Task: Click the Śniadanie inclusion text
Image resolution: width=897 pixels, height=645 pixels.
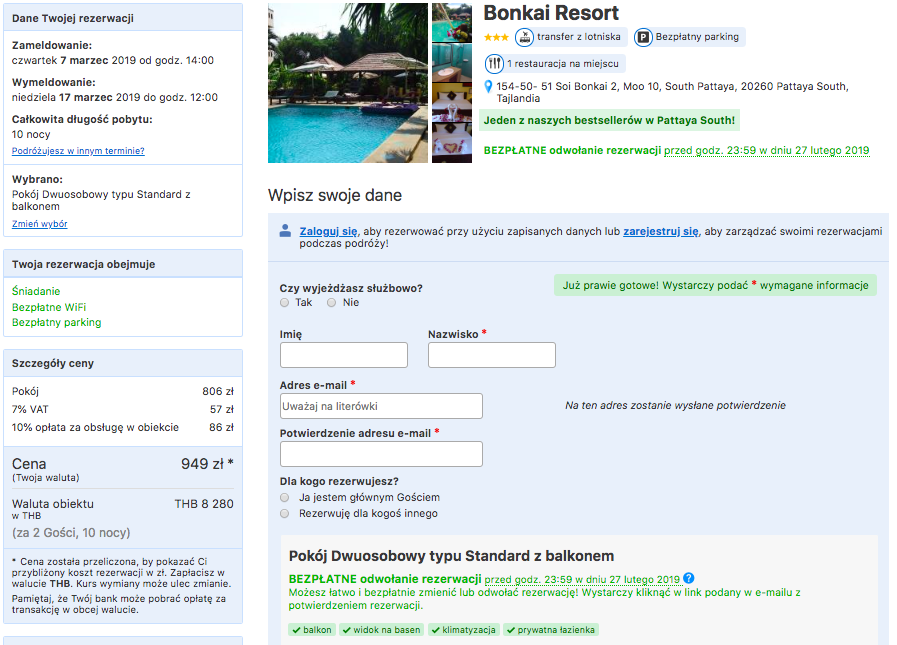Action: tap(36, 291)
